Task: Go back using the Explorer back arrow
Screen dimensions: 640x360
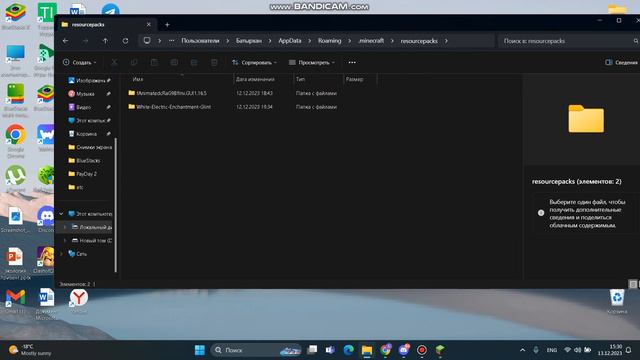Action: coord(66,41)
